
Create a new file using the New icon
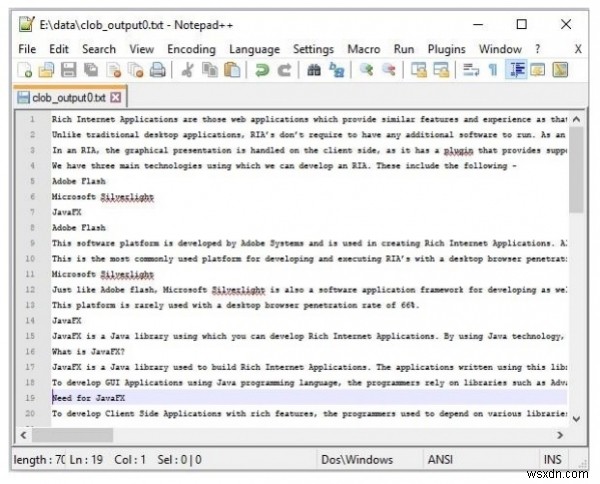point(25,70)
